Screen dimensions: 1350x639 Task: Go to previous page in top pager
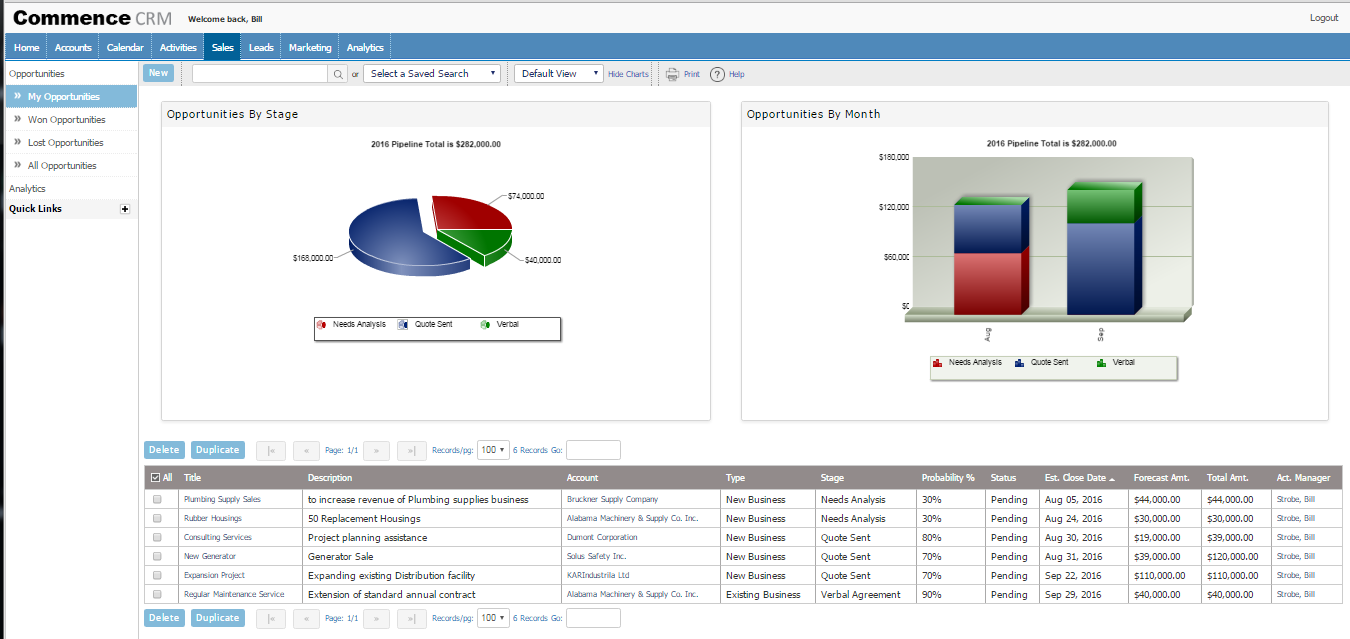pos(306,451)
